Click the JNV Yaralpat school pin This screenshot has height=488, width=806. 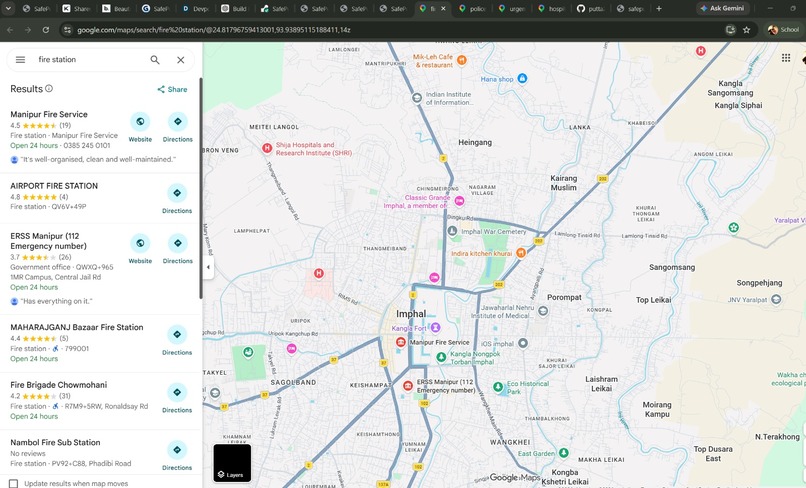[776, 299]
